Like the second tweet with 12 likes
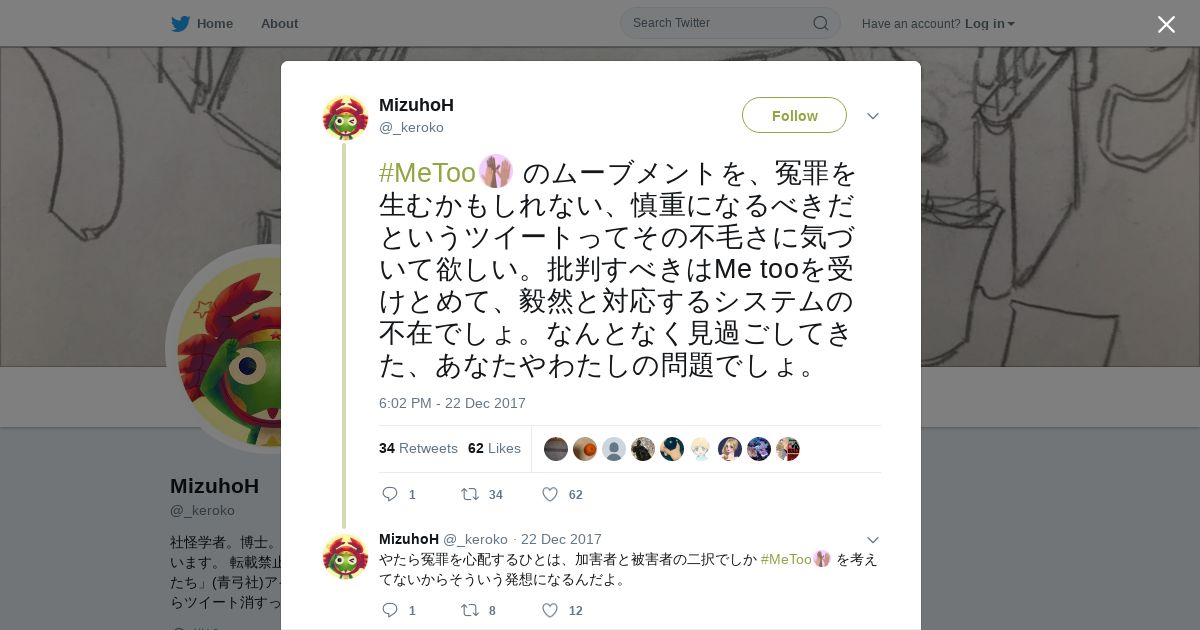 click(549, 610)
